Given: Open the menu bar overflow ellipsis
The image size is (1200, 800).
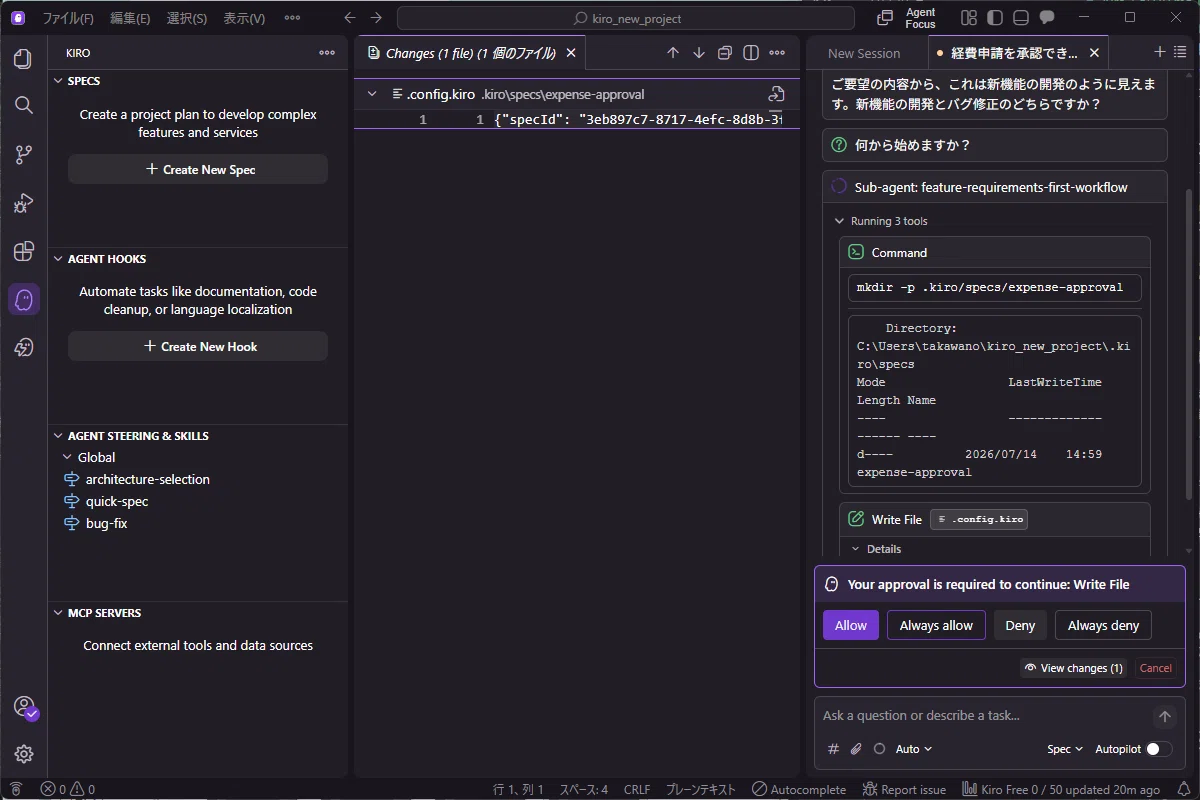Looking at the screenshot, I should (292, 18).
